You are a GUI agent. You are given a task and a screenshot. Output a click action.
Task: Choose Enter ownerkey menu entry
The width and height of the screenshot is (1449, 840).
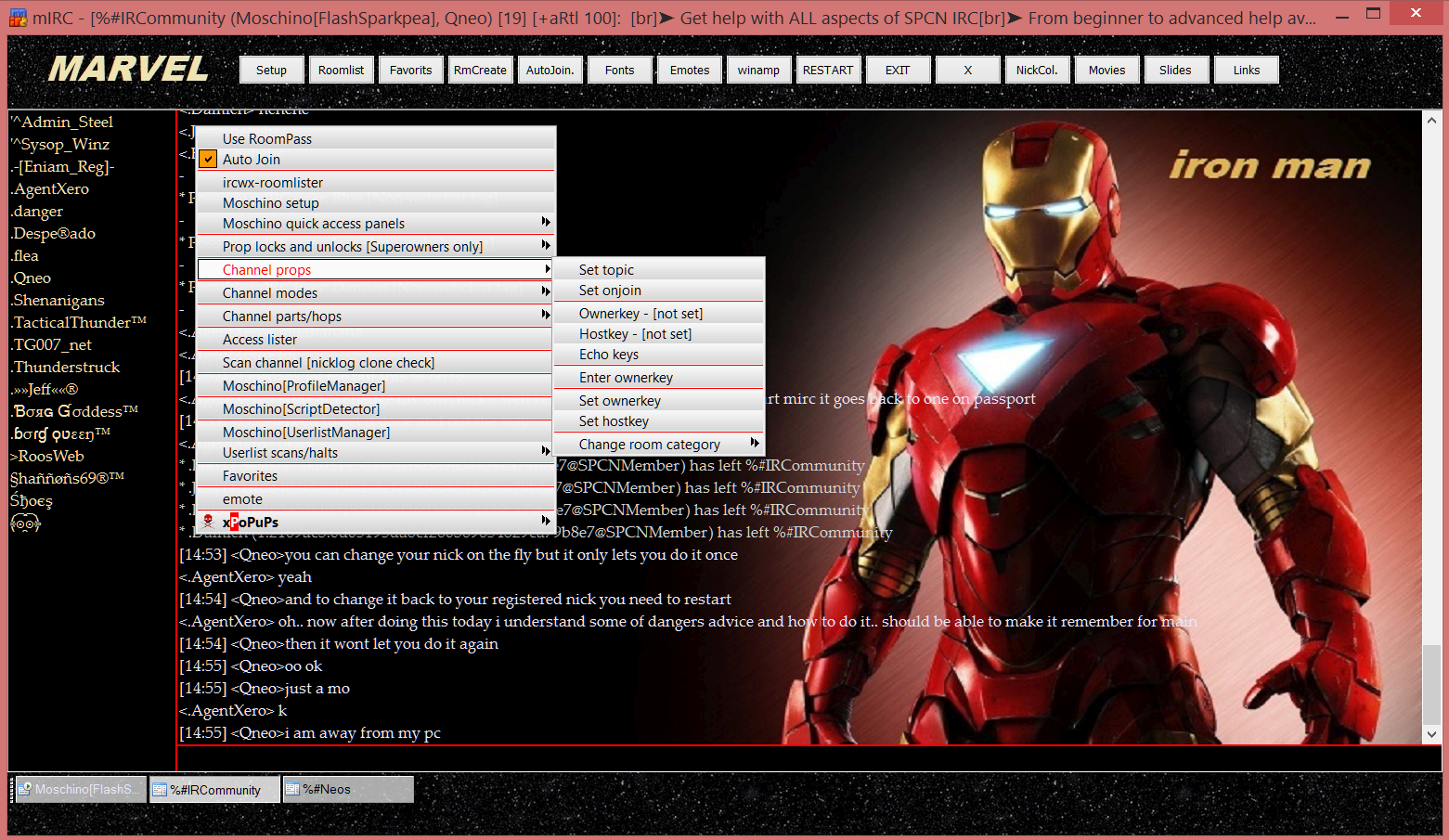pyautogui.click(x=626, y=378)
